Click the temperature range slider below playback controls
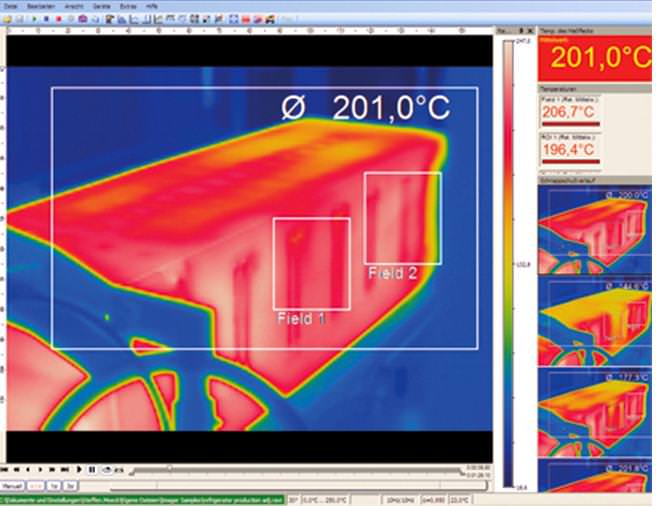The height and width of the screenshot is (506, 656). [x=299, y=485]
